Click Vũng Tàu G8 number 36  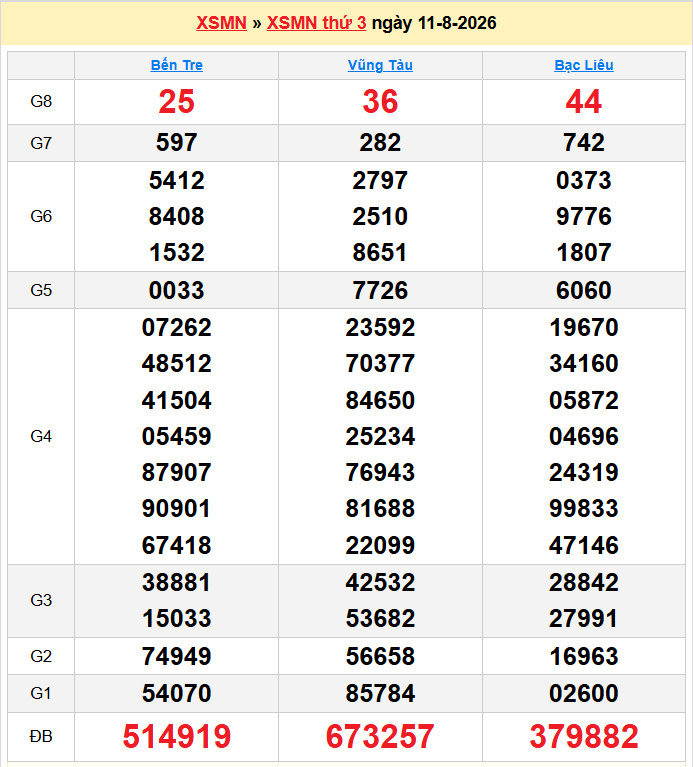380,102
